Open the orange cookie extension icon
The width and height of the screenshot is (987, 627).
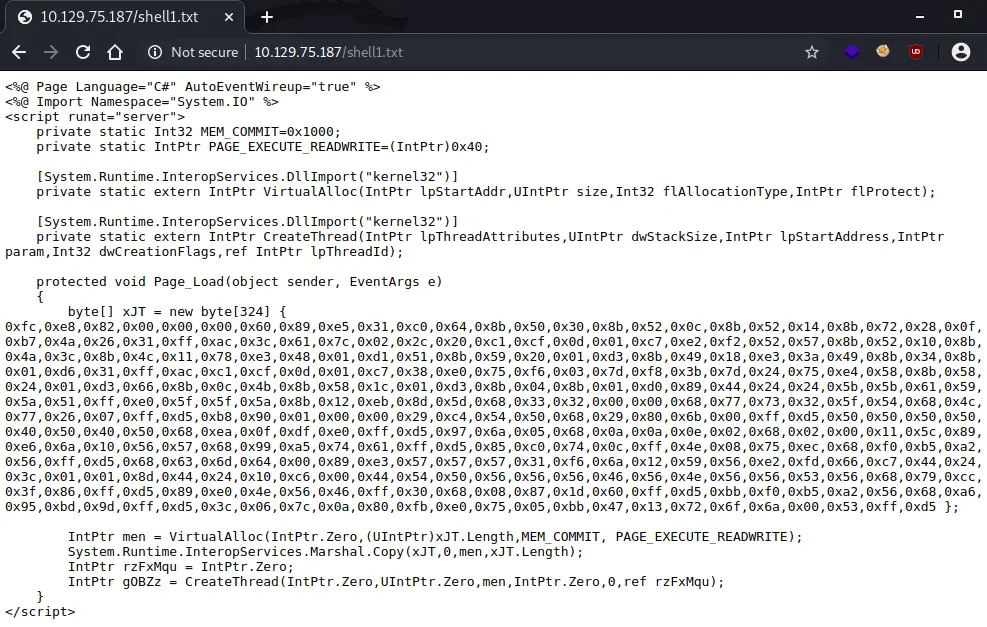tap(883, 52)
